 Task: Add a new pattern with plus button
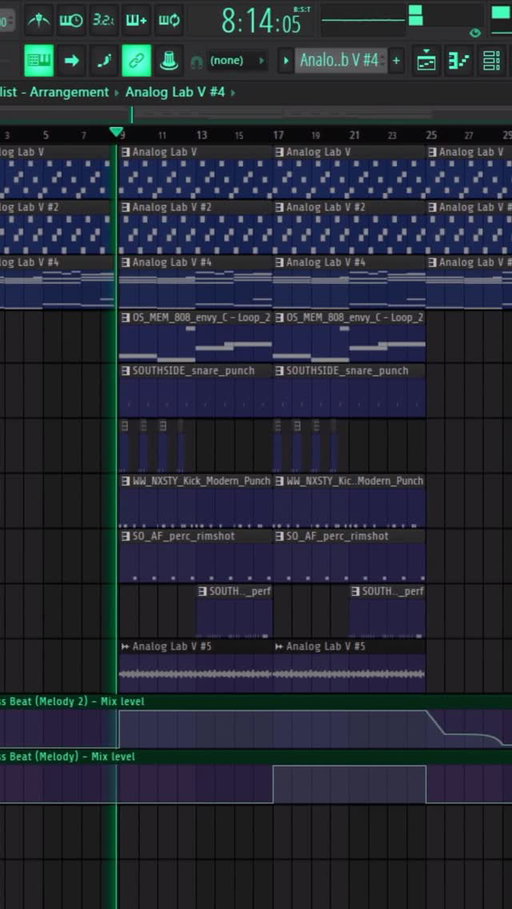click(396, 60)
